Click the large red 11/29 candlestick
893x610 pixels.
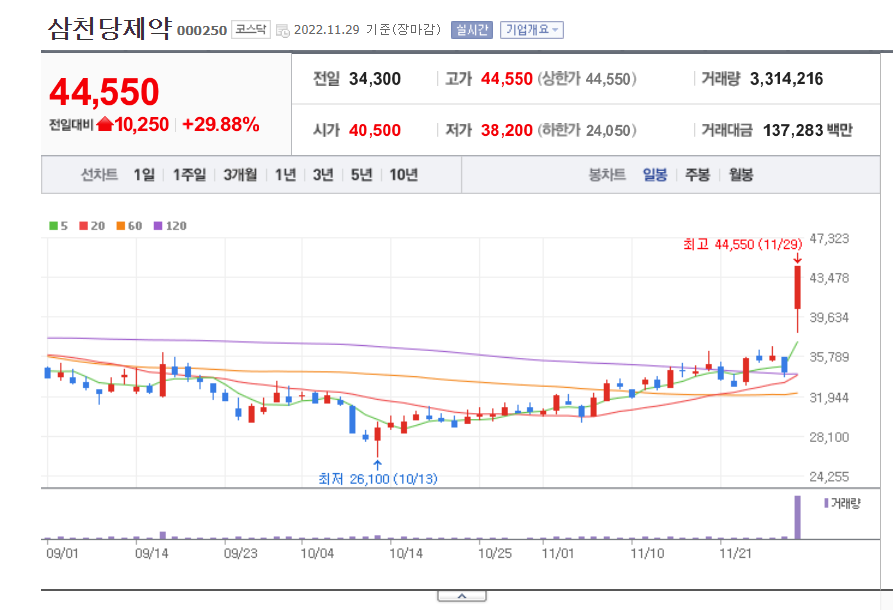(x=797, y=288)
